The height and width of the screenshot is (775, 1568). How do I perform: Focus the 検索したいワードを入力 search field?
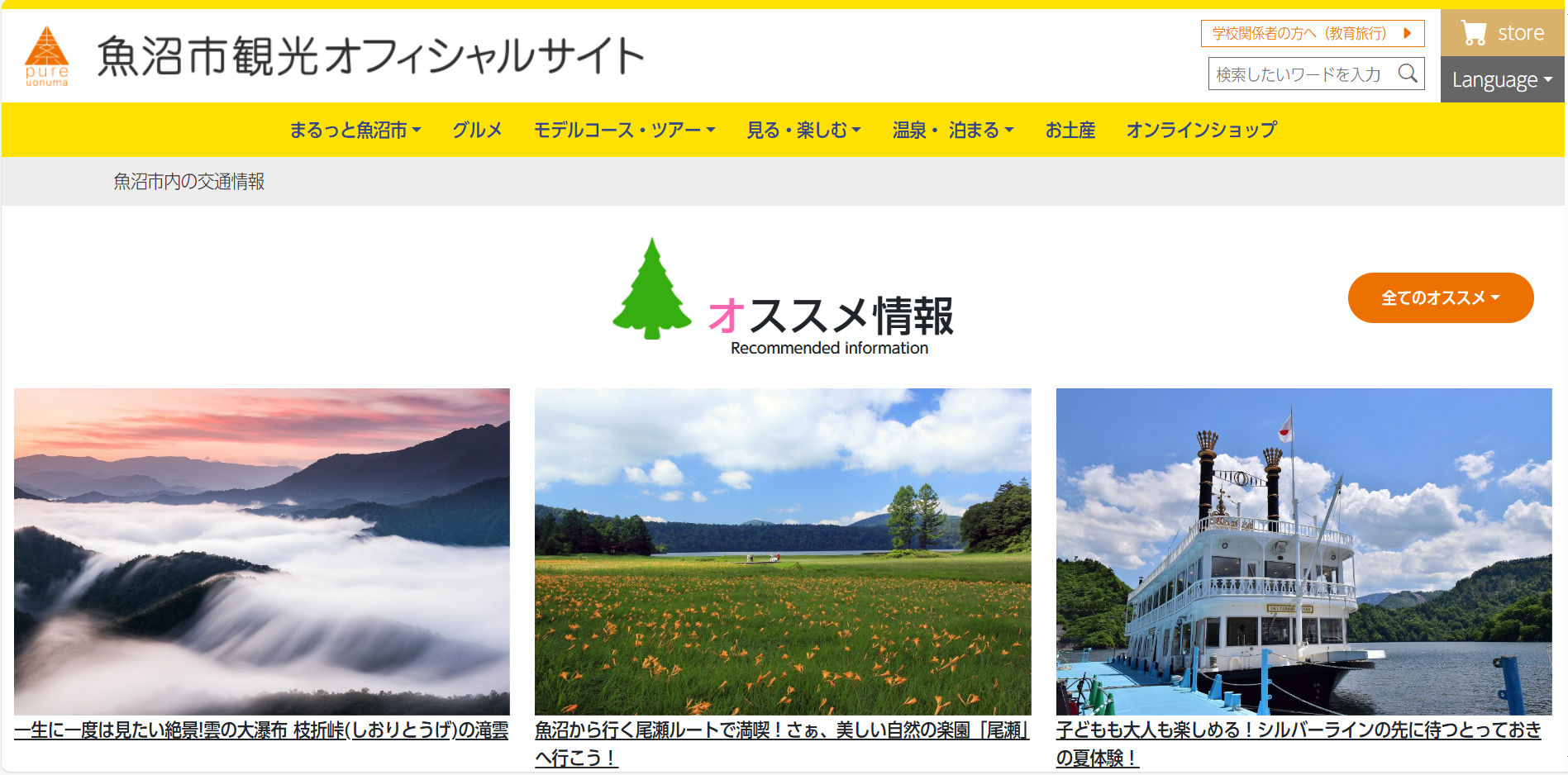pos(1302,74)
